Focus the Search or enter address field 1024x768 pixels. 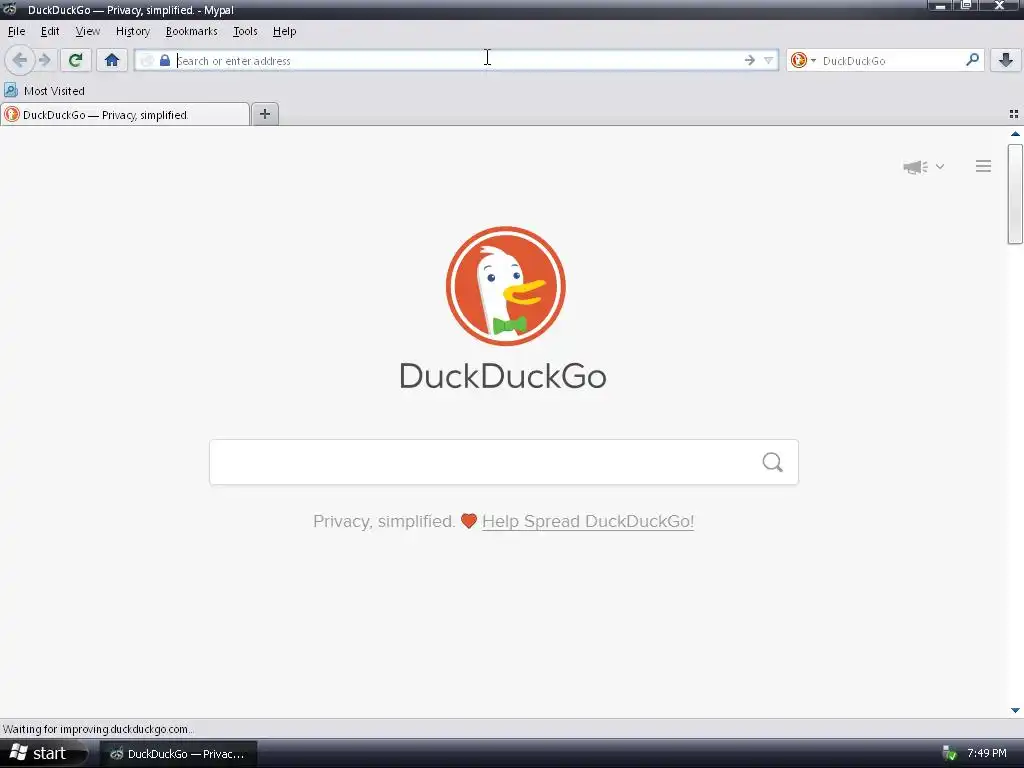click(x=457, y=61)
